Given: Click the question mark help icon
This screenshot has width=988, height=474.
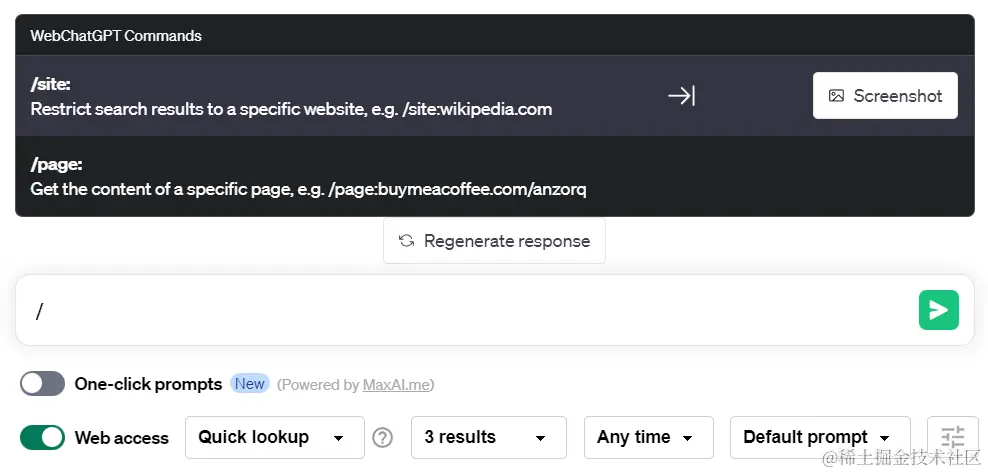Looking at the screenshot, I should click(x=382, y=437).
